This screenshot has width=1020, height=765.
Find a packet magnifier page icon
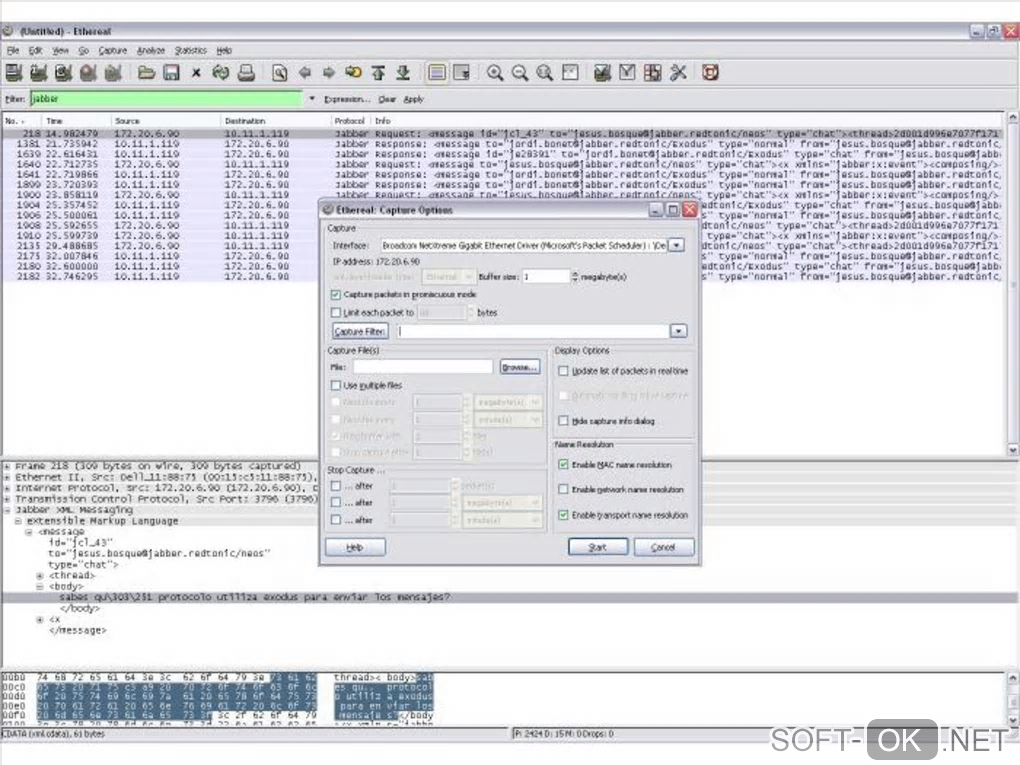(280, 73)
